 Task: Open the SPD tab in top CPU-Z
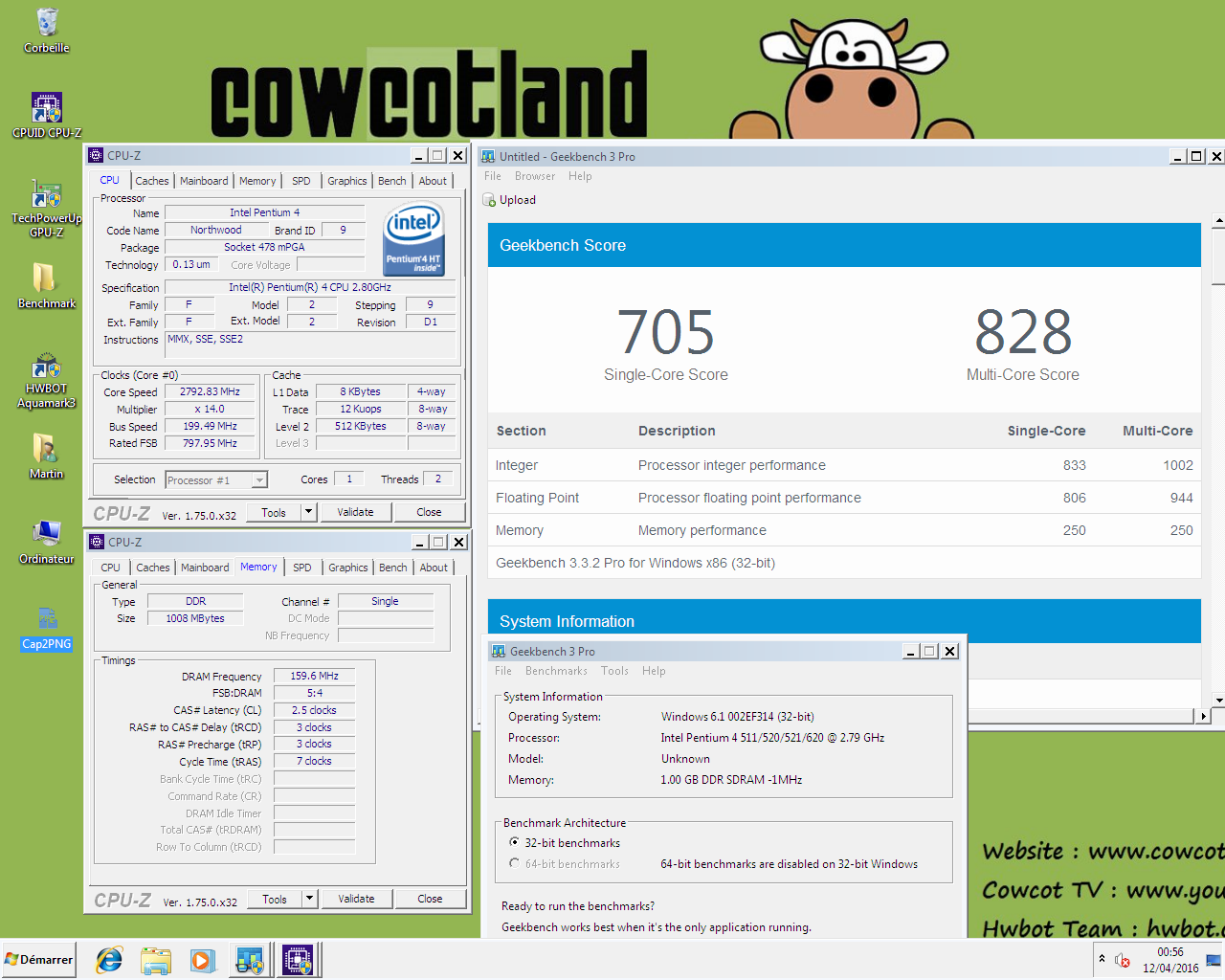(301, 181)
